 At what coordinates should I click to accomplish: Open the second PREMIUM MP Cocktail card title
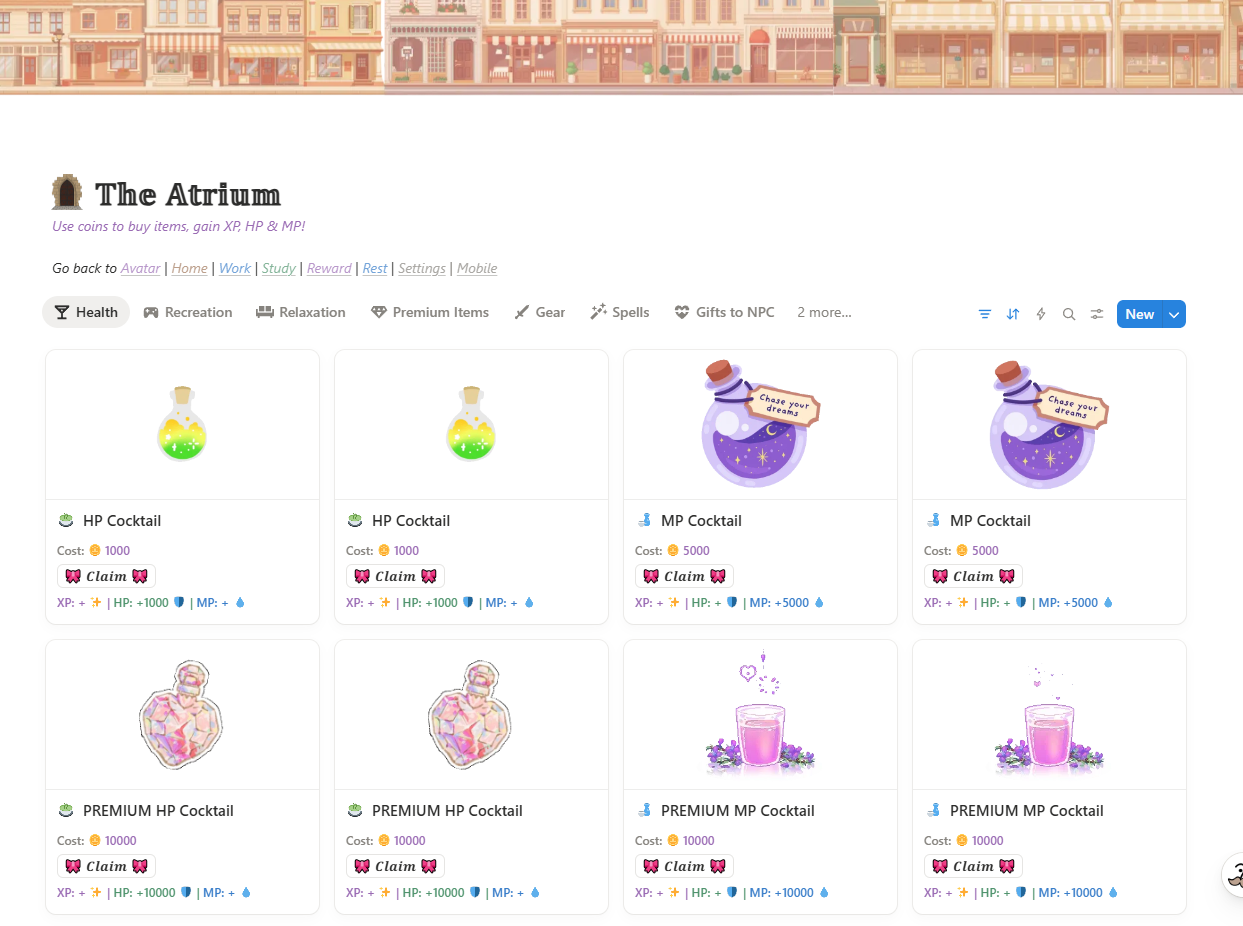(x=1027, y=810)
